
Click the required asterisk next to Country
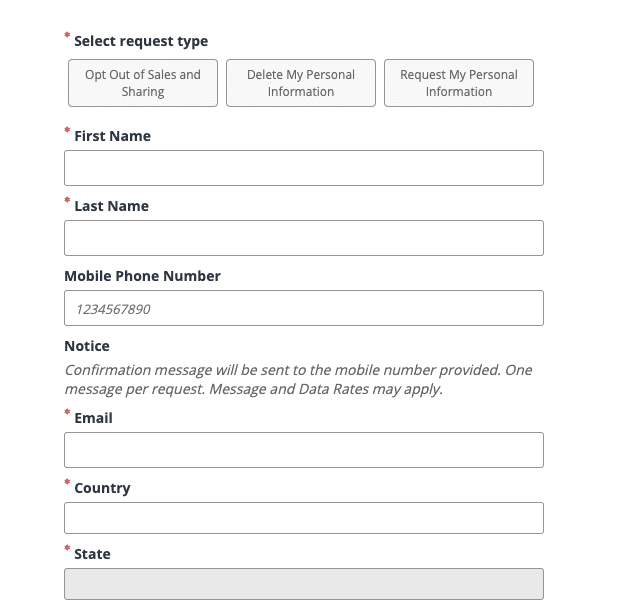pos(67,484)
